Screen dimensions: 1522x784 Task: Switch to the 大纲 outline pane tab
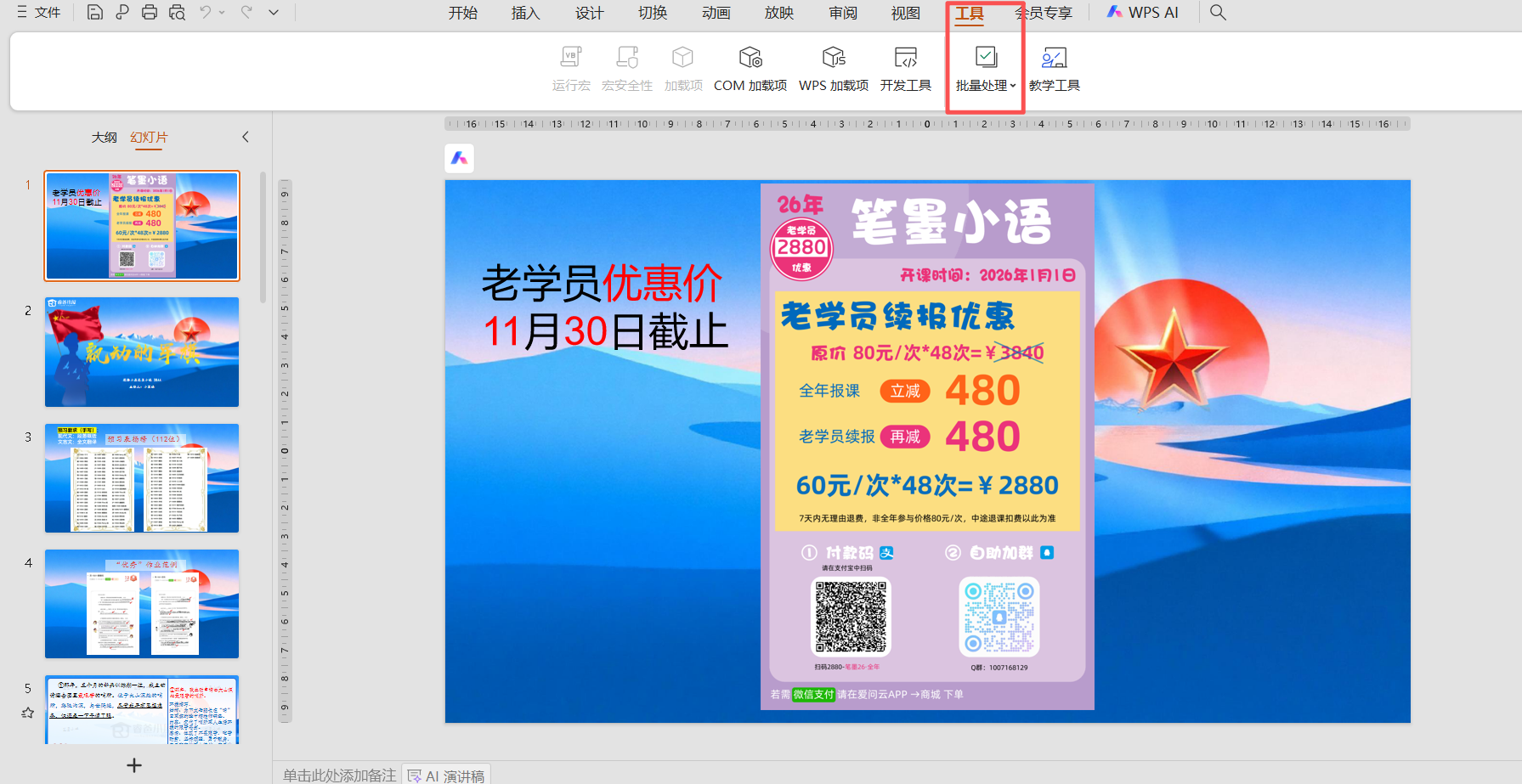(105, 138)
